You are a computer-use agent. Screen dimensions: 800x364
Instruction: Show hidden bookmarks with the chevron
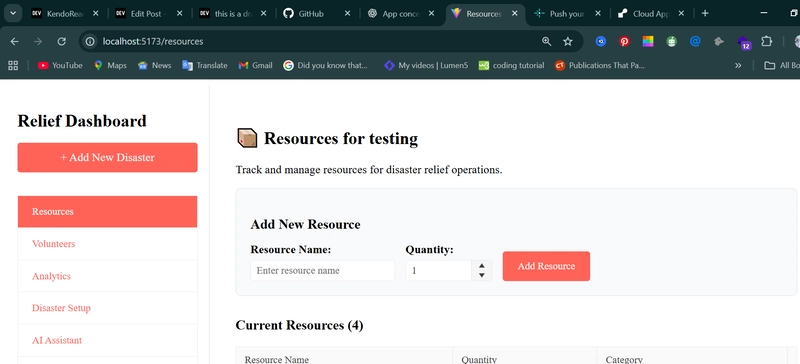[x=738, y=65]
